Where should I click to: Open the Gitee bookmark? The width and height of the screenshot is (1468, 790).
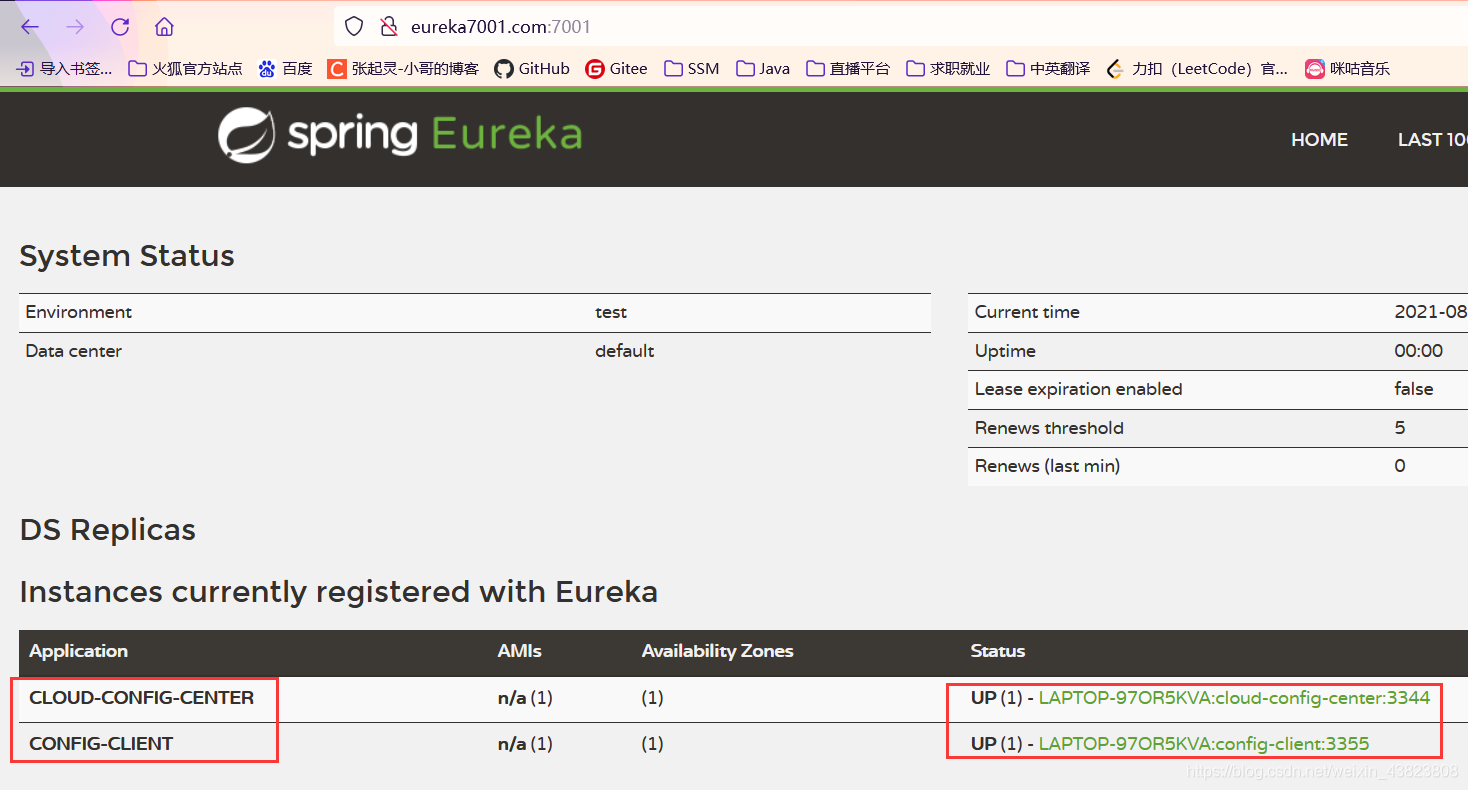tap(616, 69)
